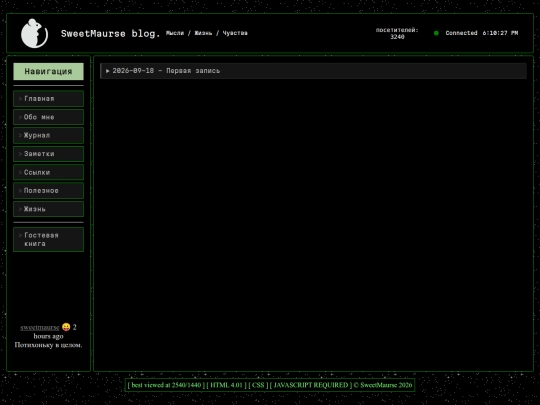Select Заметки in the sidebar
The image size is (540, 405).
click(x=48, y=154)
